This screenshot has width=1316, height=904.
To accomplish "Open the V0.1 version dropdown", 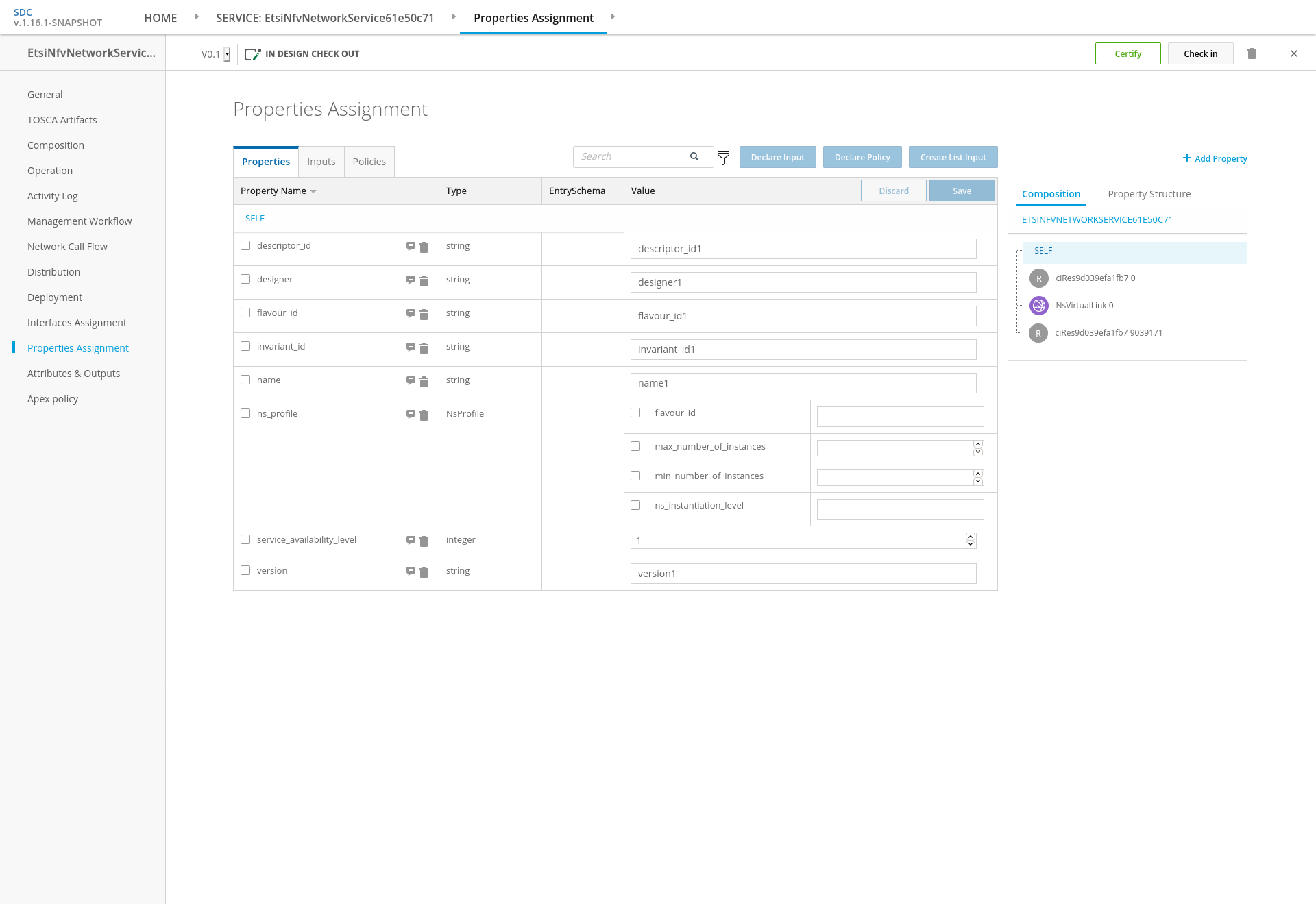I will pyautogui.click(x=227, y=54).
